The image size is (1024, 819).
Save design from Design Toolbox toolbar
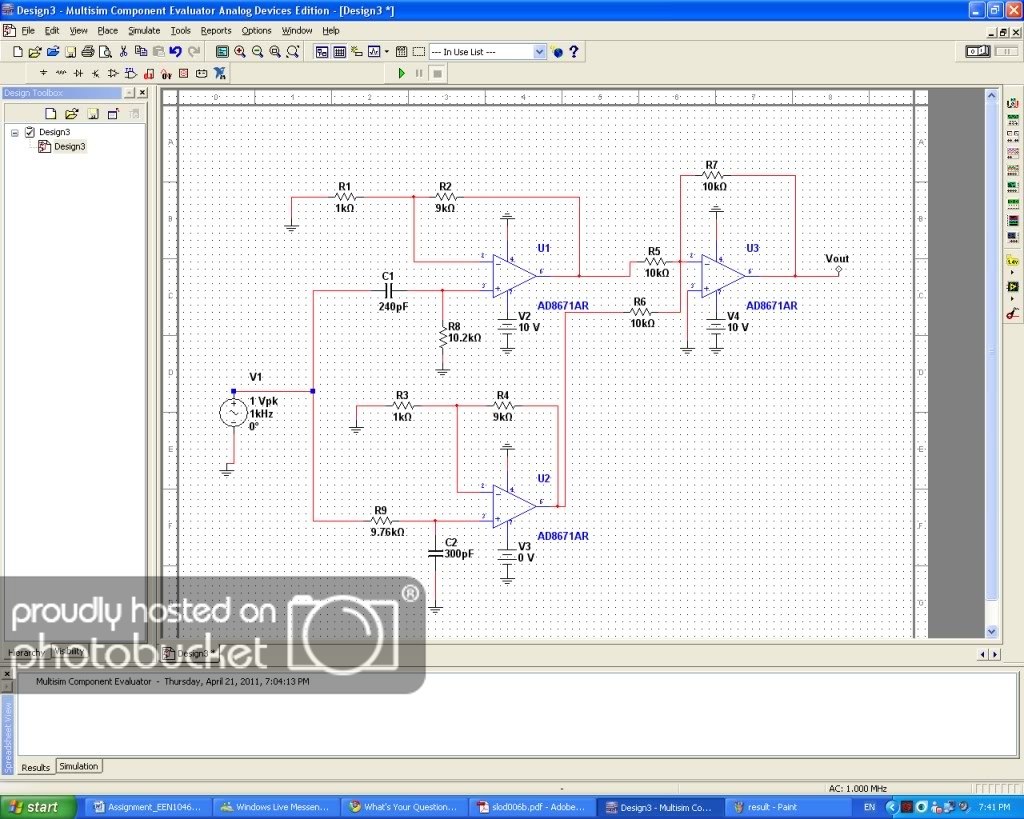point(93,114)
